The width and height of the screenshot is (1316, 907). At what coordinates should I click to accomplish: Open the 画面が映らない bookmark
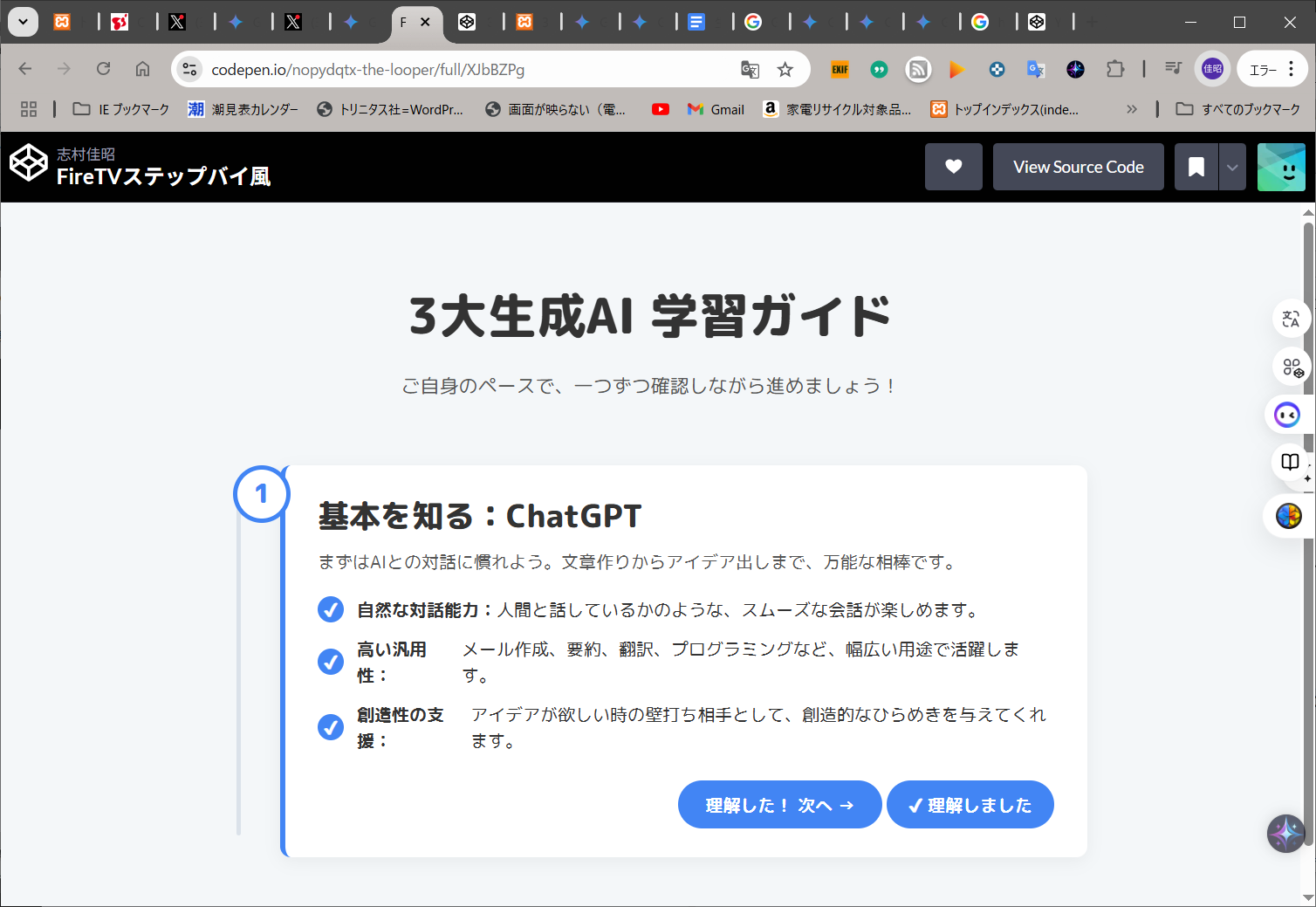[556, 109]
